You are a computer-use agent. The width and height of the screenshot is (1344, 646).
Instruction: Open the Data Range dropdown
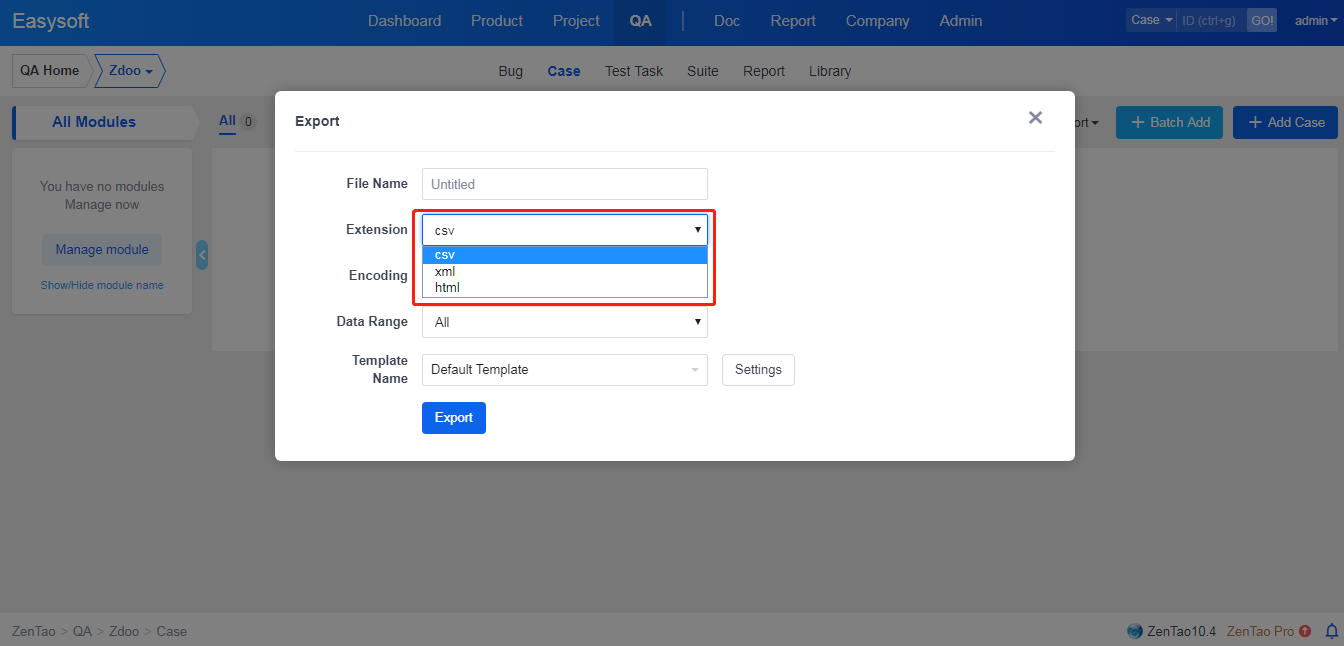pos(564,322)
